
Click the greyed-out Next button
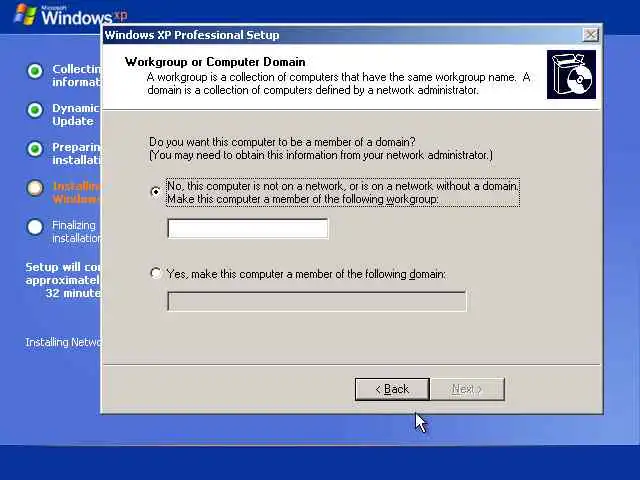click(467, 389)
